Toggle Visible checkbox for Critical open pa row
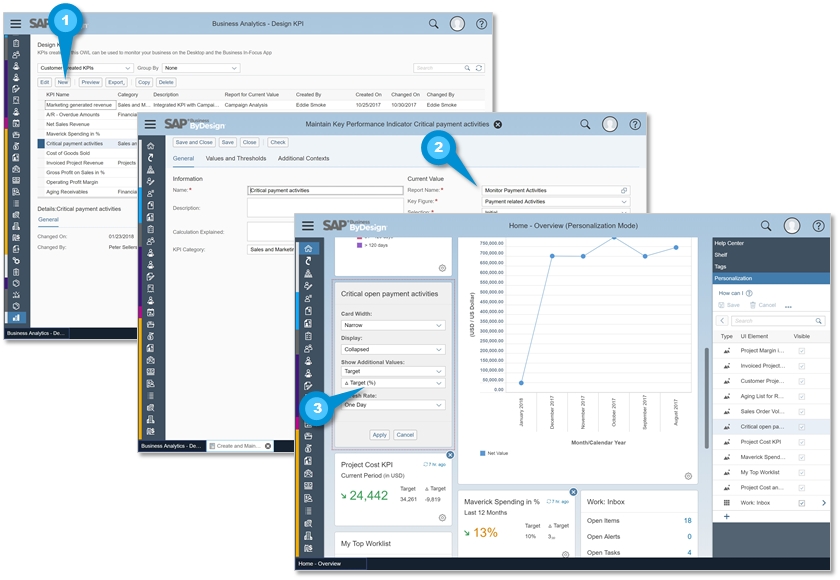This screenshot has height=580, width=840. point(801,427)
